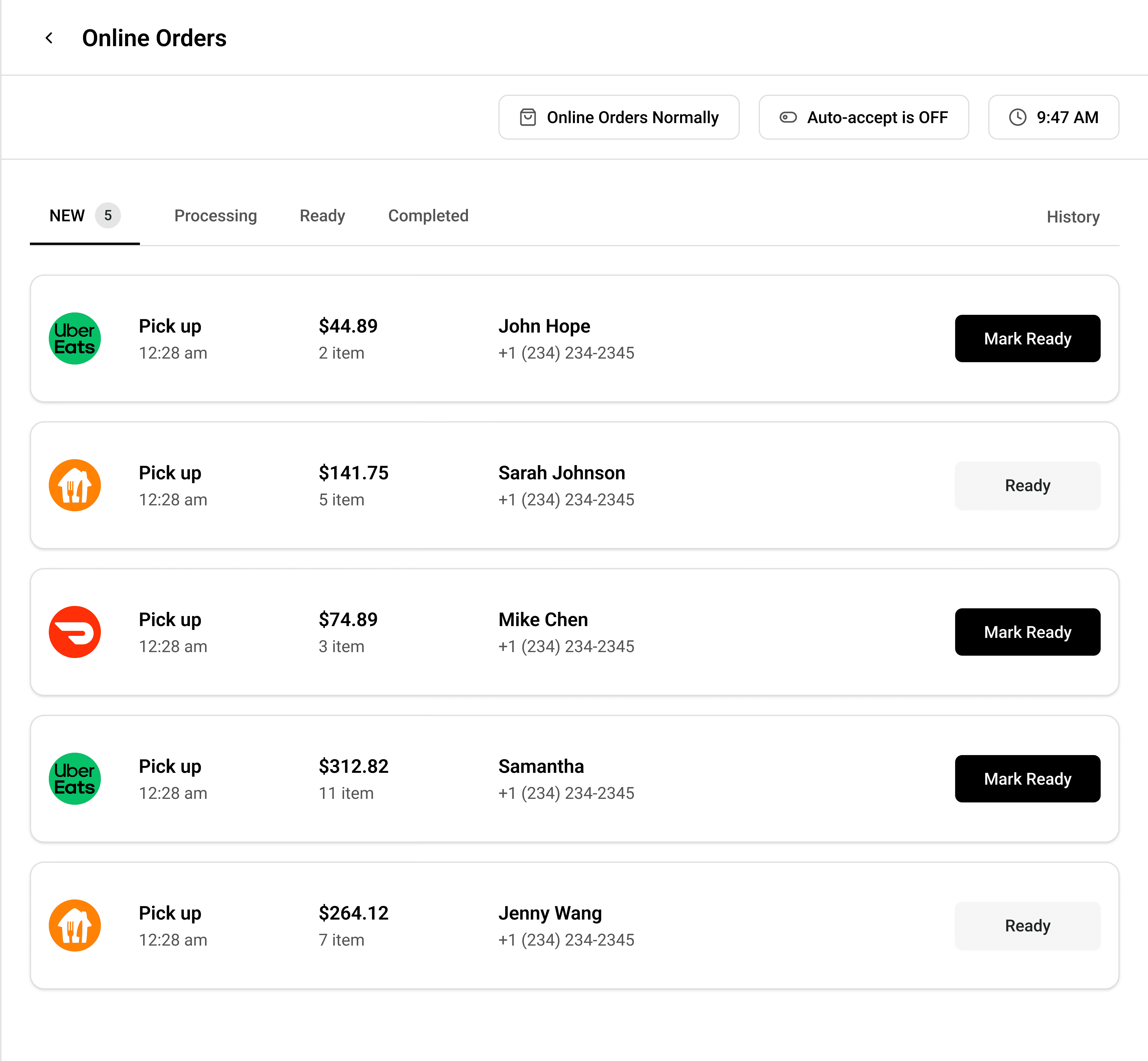This screenshot has height=1061, width=1148.
Task: Click the orange Just Eat logo on Jenny Wang's order
Action: pos(75,925)
